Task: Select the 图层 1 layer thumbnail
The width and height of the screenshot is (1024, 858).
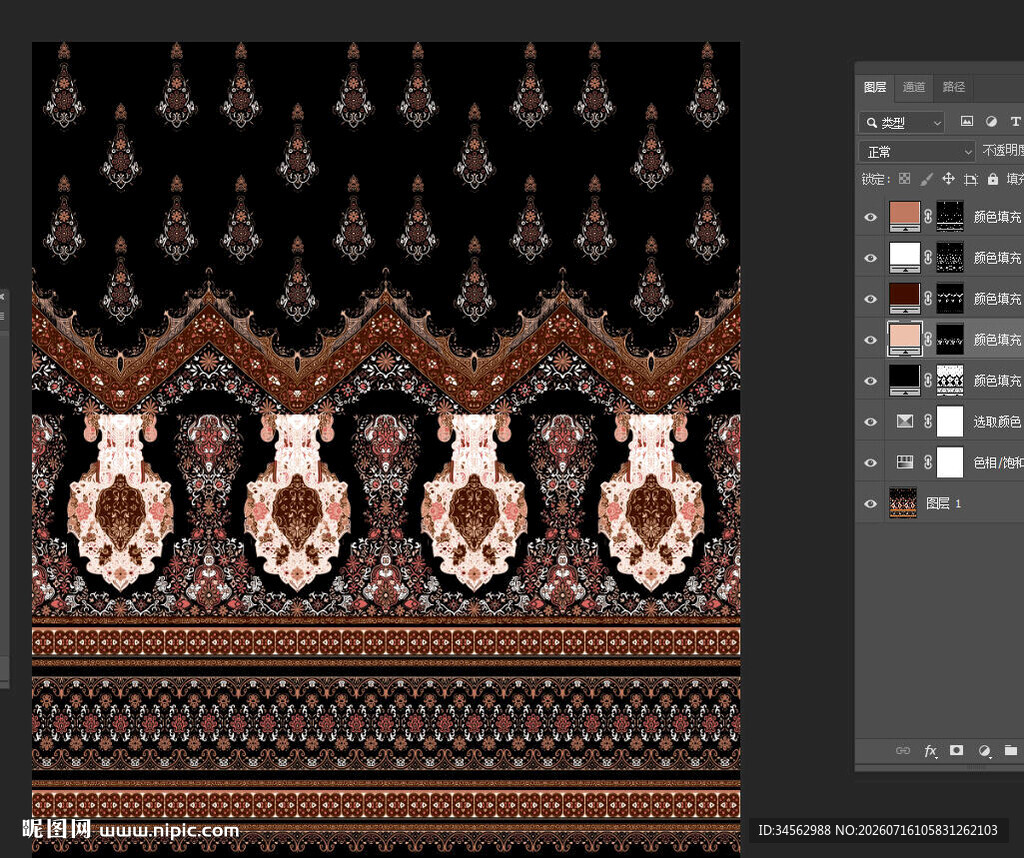Action: [903, 503]
